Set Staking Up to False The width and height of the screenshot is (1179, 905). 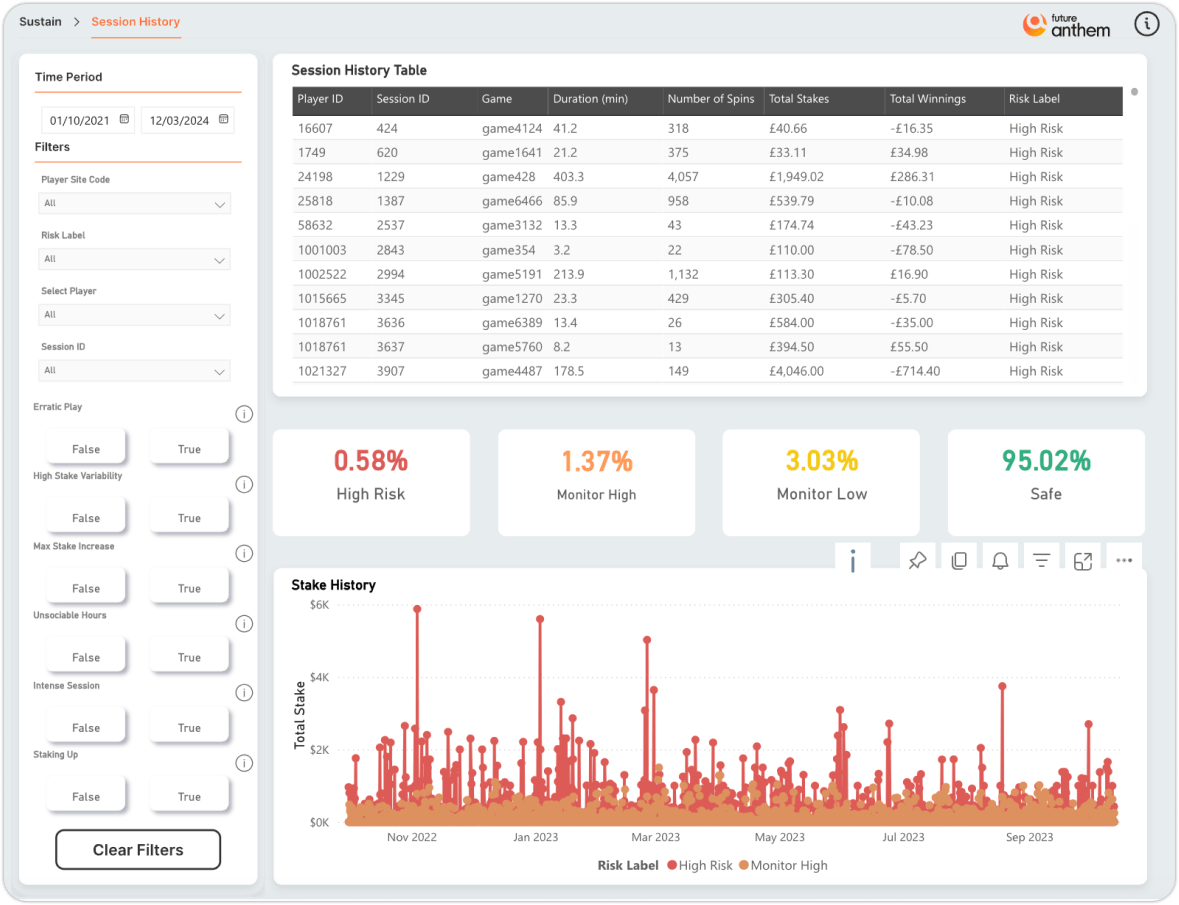click(x=86, y=797)
